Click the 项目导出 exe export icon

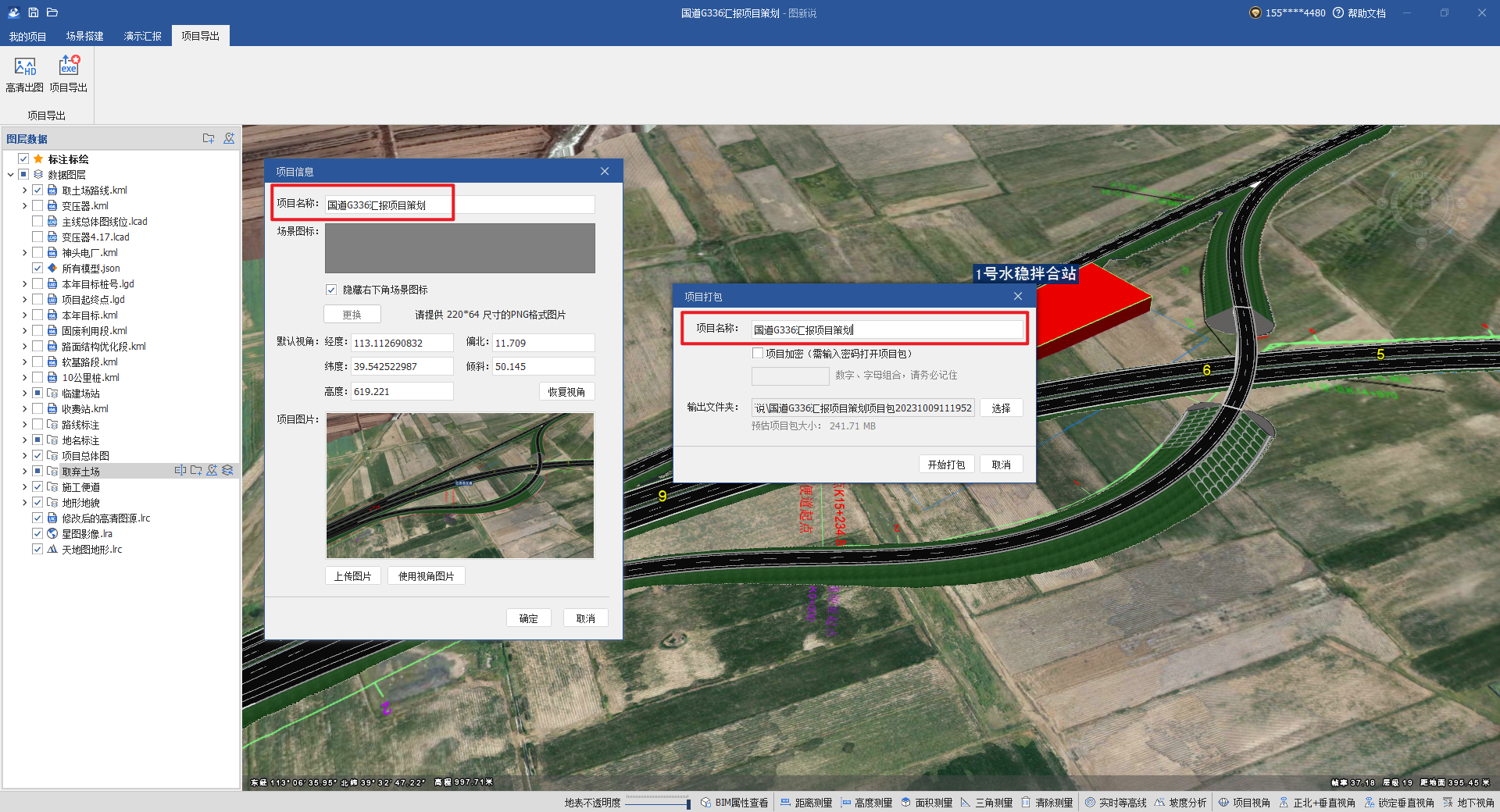69,66
